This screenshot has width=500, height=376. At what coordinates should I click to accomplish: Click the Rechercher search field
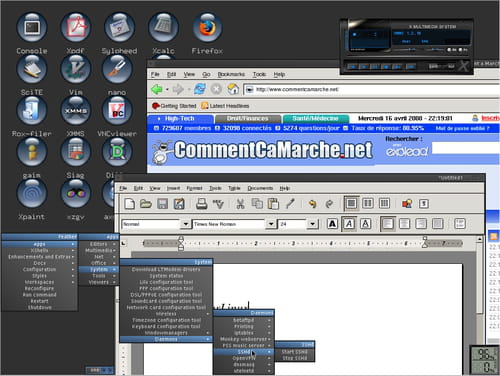466,149
